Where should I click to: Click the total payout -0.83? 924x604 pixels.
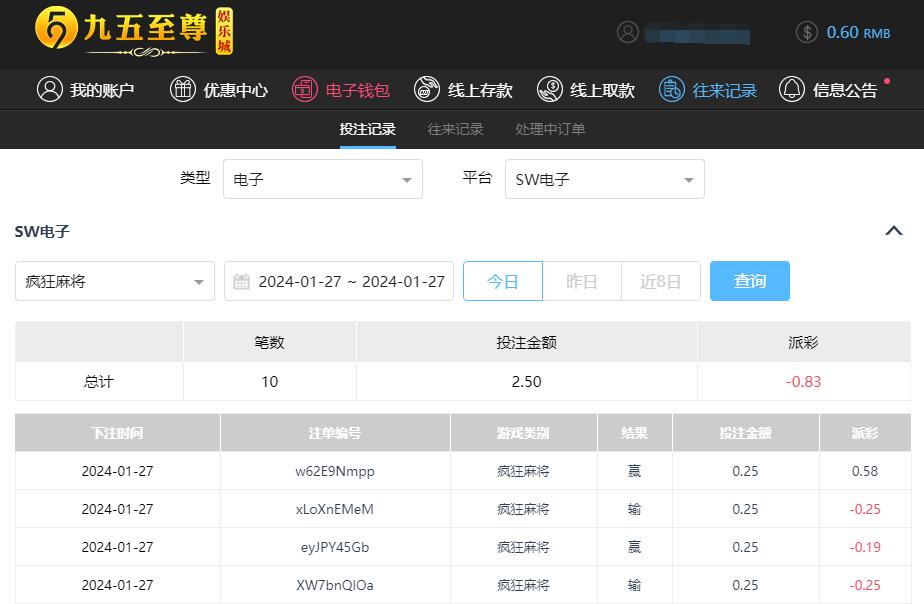point(803,381)
